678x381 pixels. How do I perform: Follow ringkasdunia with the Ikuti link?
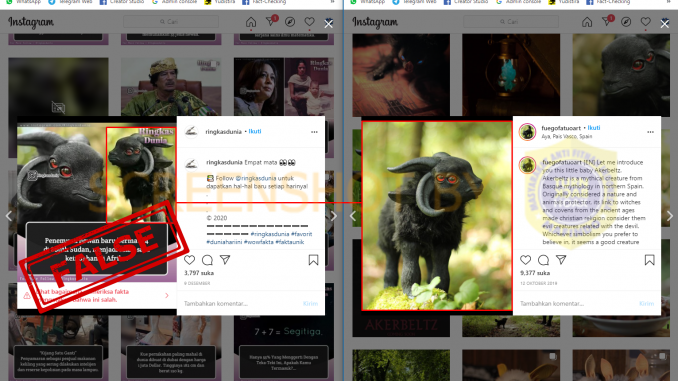[x=255, y=131]
